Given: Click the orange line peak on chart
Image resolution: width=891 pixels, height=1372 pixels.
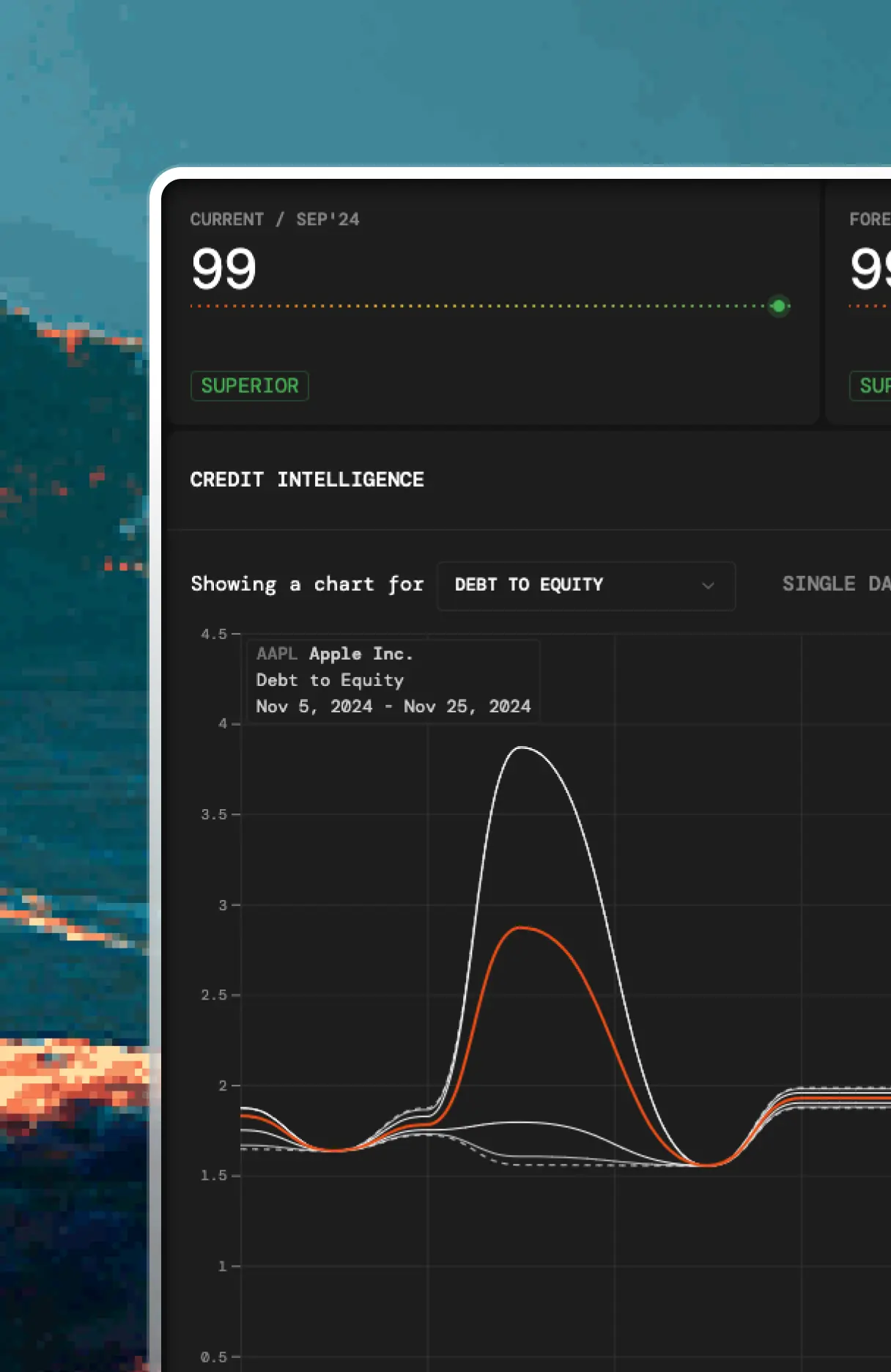Looking at the screenshot, I should (521, 928).
